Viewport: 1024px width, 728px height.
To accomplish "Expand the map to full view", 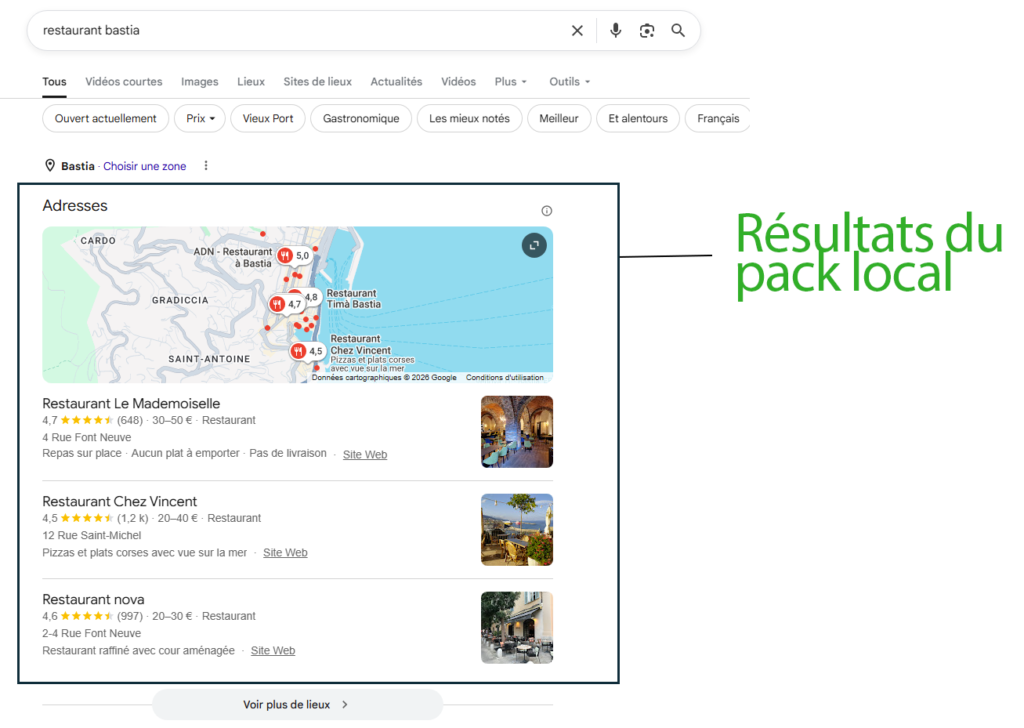I will pyautogui.click(x=534, y=245).
